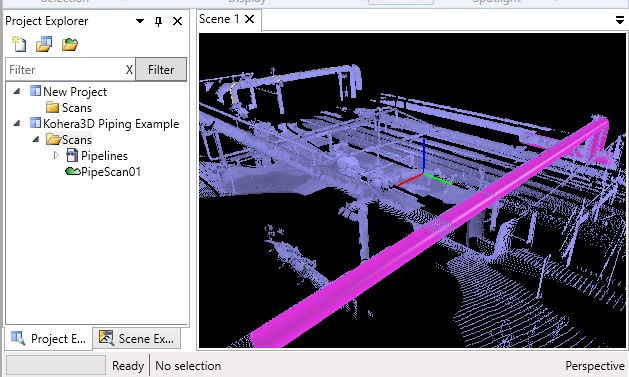629x377 pixels.
Task: Expand the Pipelines tree node
Action: [x=56, y=155]
